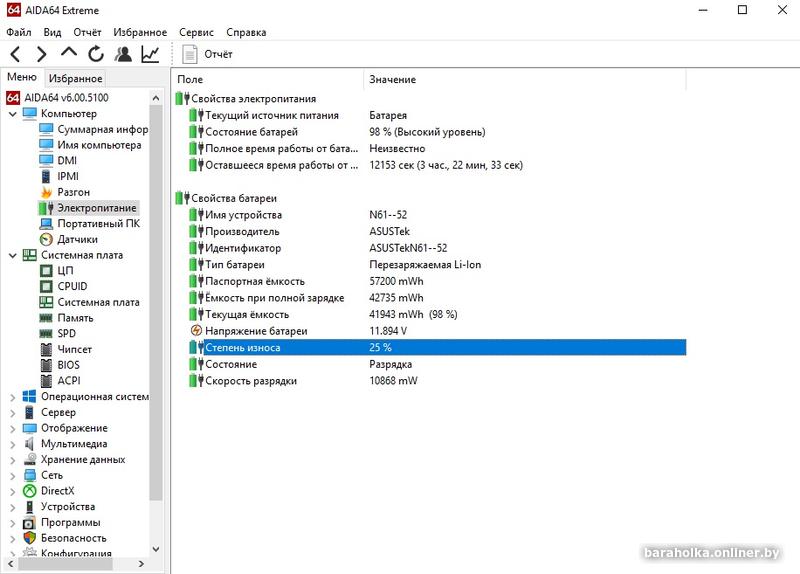The image size is (800, 574).
Task: Go back with the left arrow toolbar icon
Action: click(x=15, y=54)
